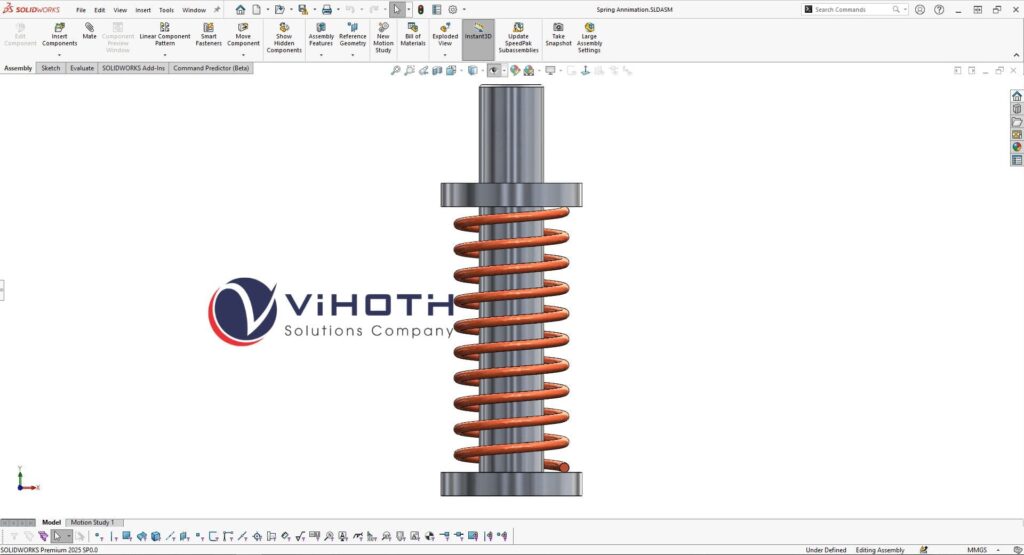Open Reference Geometry

(x=353, y=35)
